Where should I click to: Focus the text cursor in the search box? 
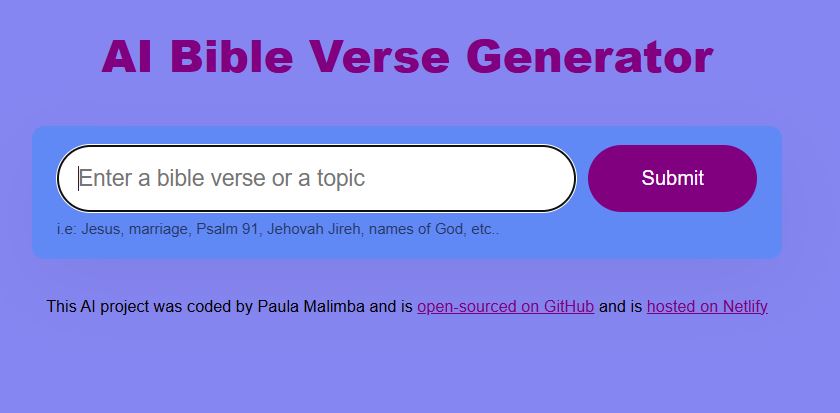pyautogui.click(x=316, y=178)
